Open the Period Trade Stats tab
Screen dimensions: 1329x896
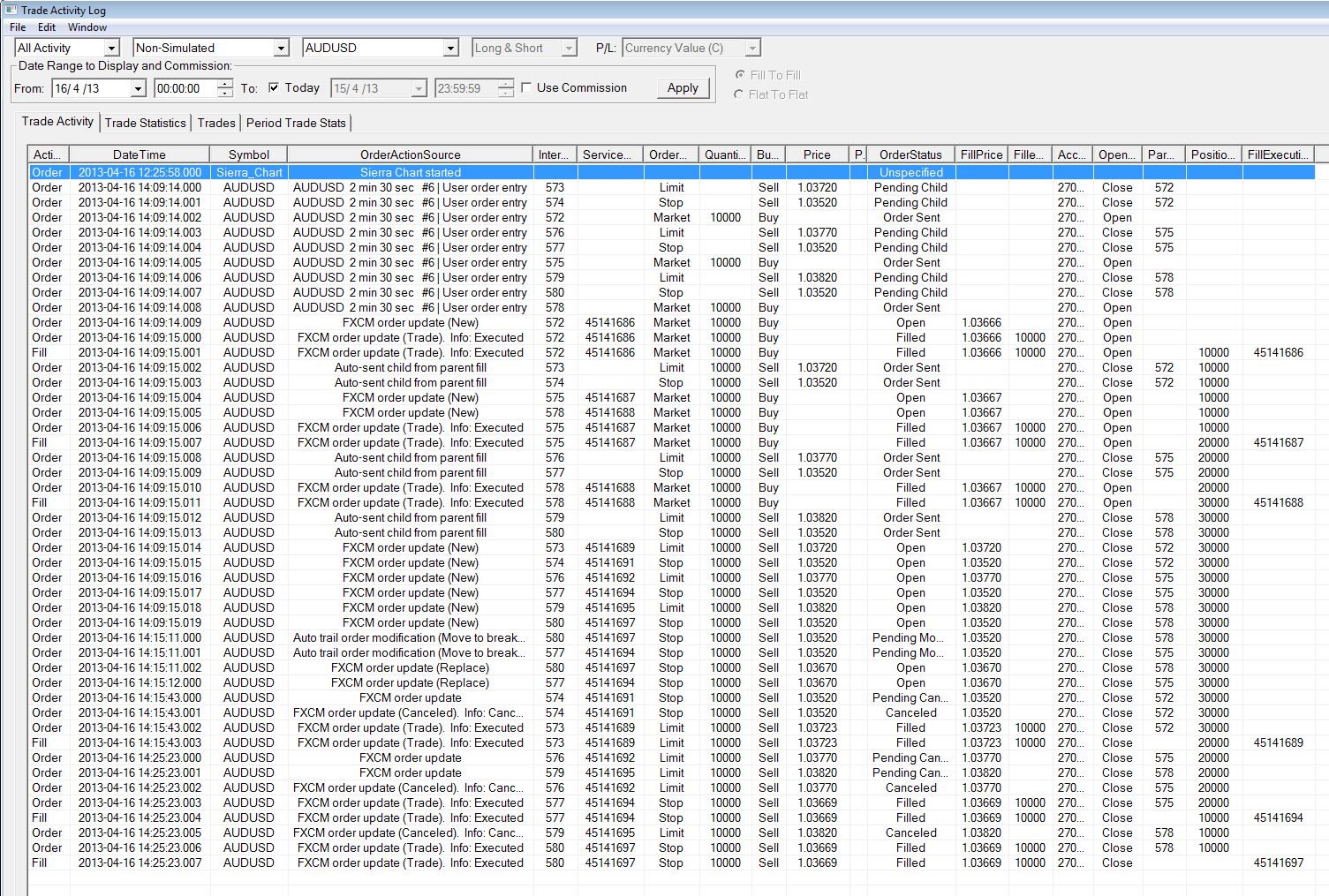[x=296, y=123]
